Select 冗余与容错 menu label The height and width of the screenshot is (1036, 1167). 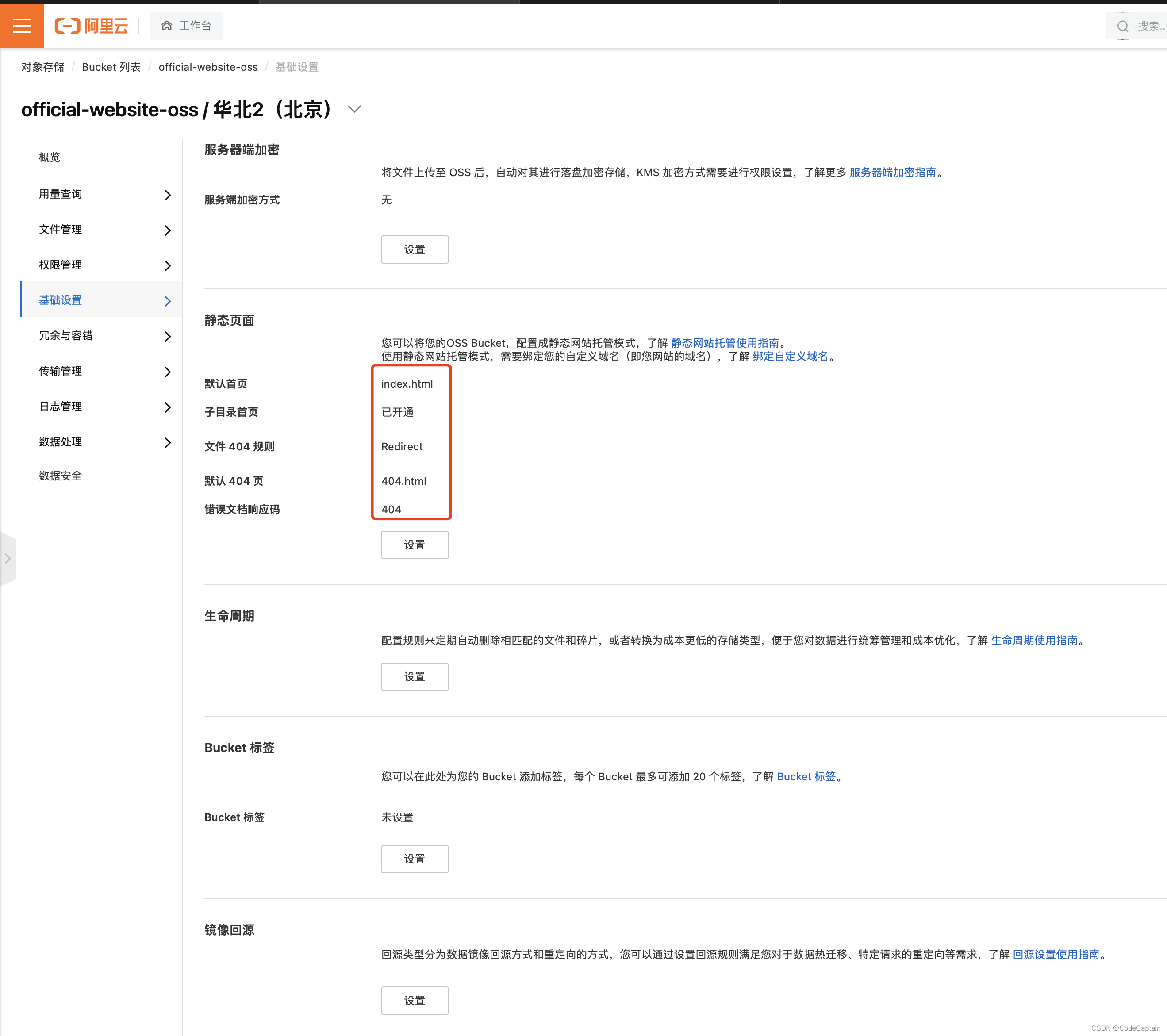click(65, 336)
